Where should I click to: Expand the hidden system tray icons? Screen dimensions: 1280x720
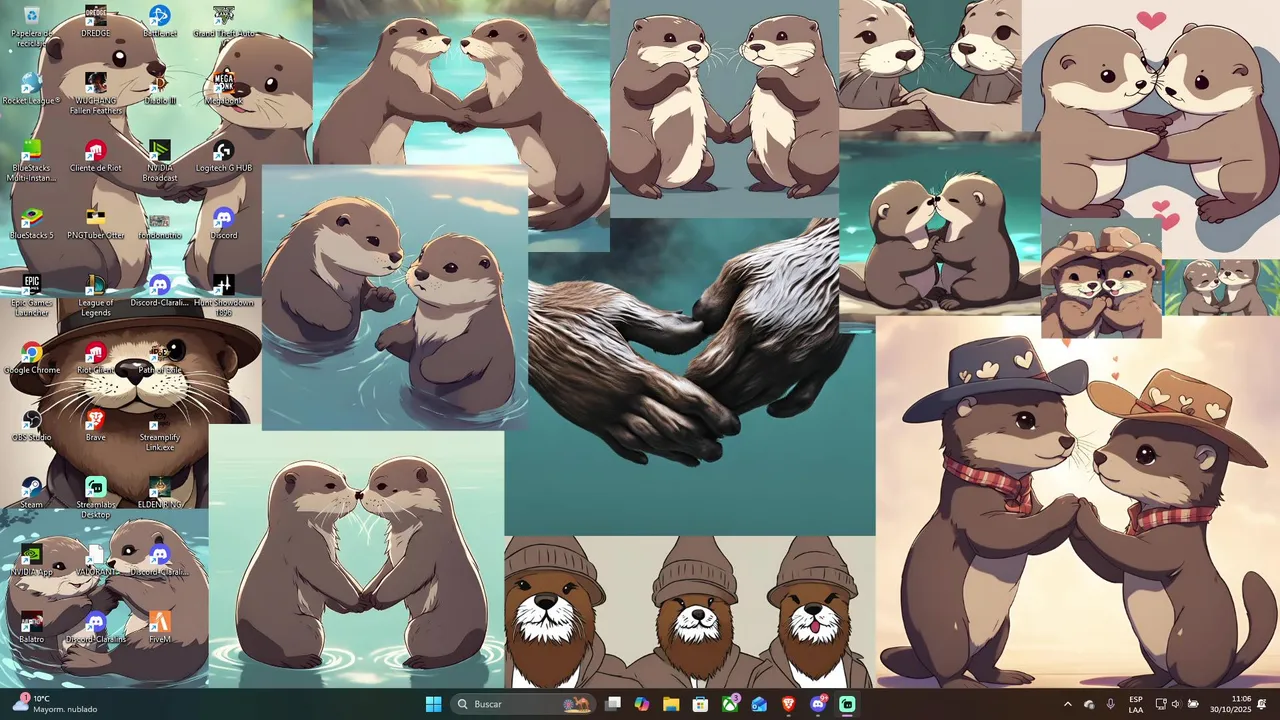(x=1067, y=704)
